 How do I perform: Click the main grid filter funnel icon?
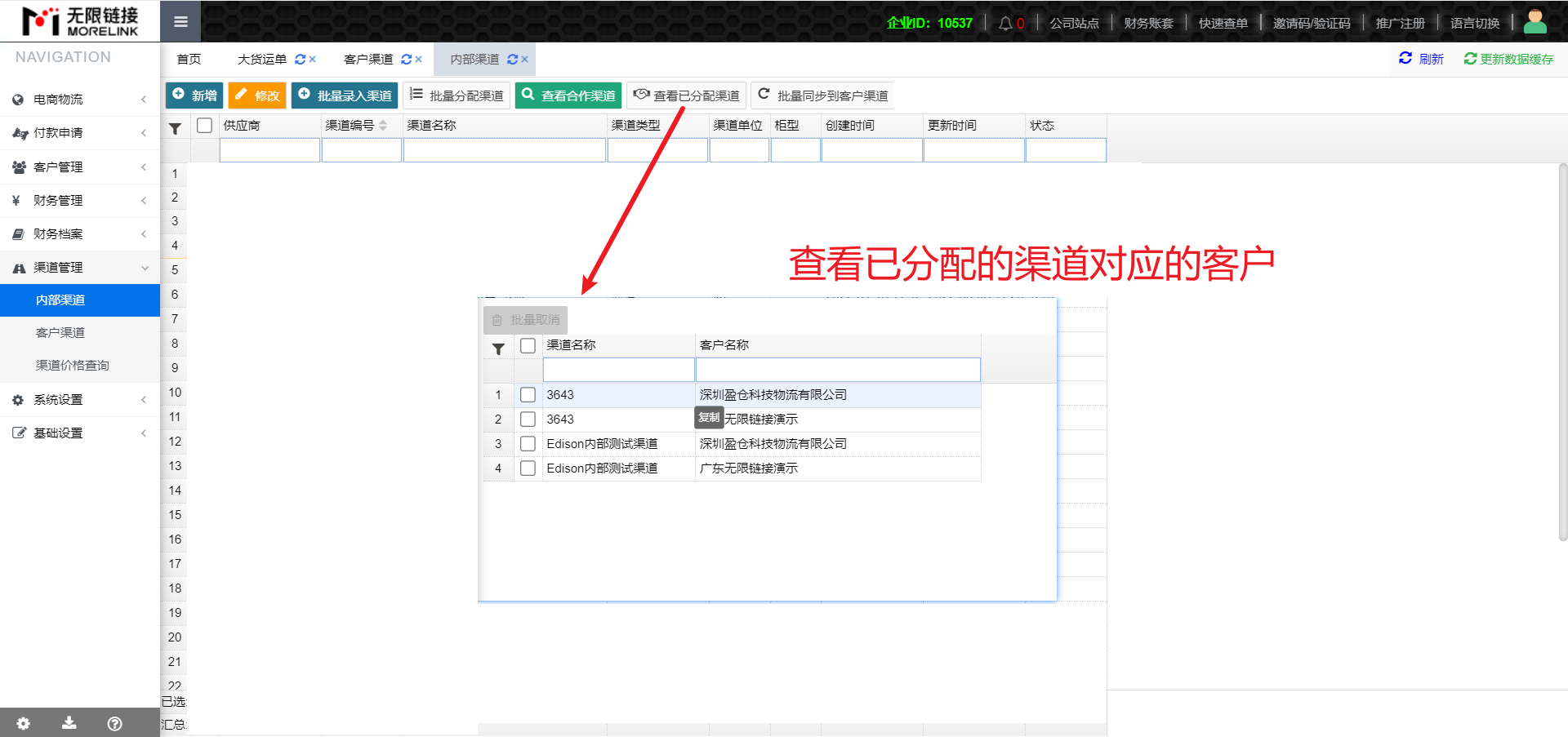(175, 128)
